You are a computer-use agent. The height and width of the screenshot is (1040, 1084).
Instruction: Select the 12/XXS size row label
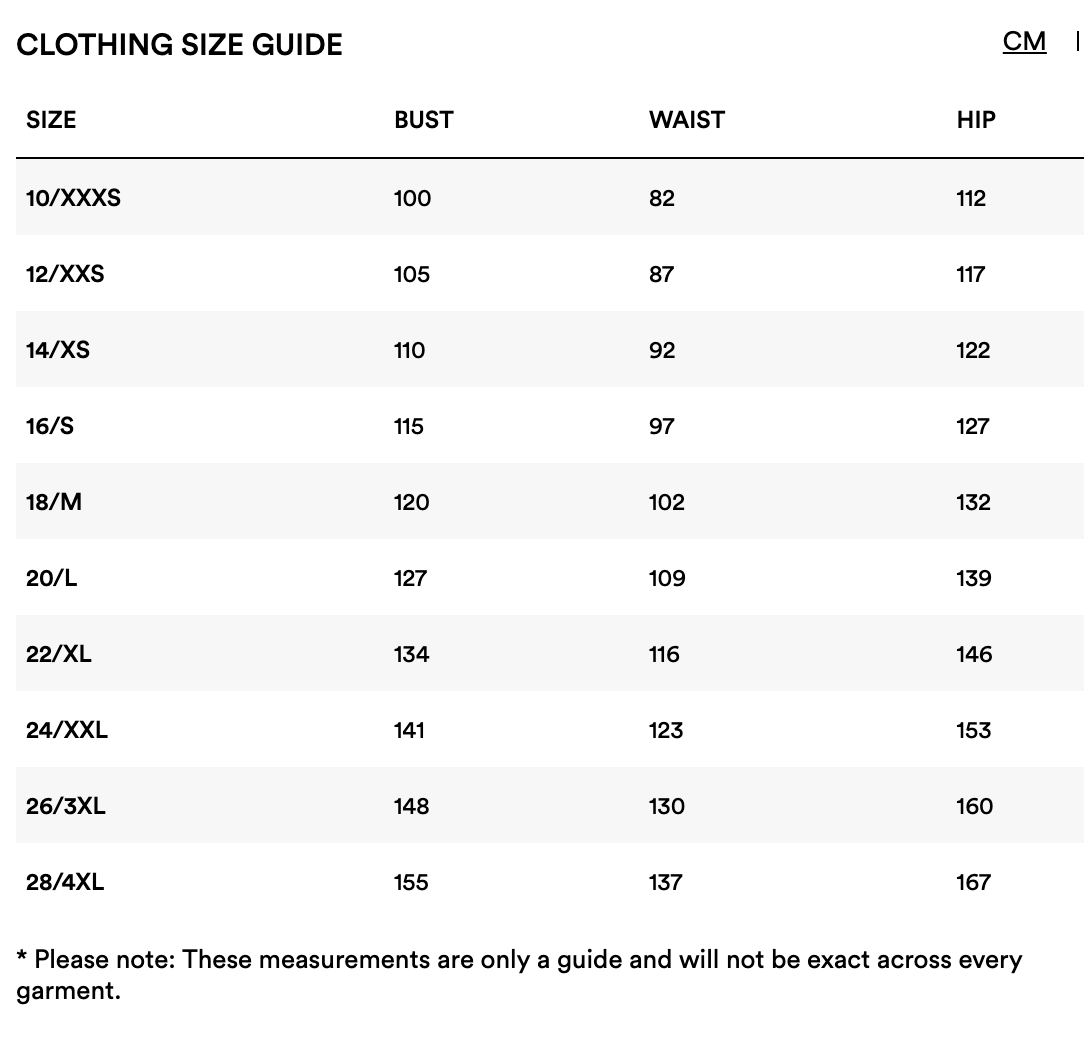coord(65,274)
